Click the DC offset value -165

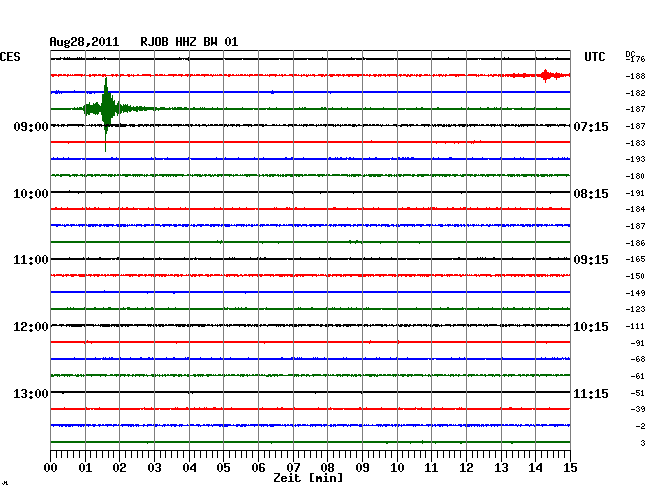click(635, 259)
